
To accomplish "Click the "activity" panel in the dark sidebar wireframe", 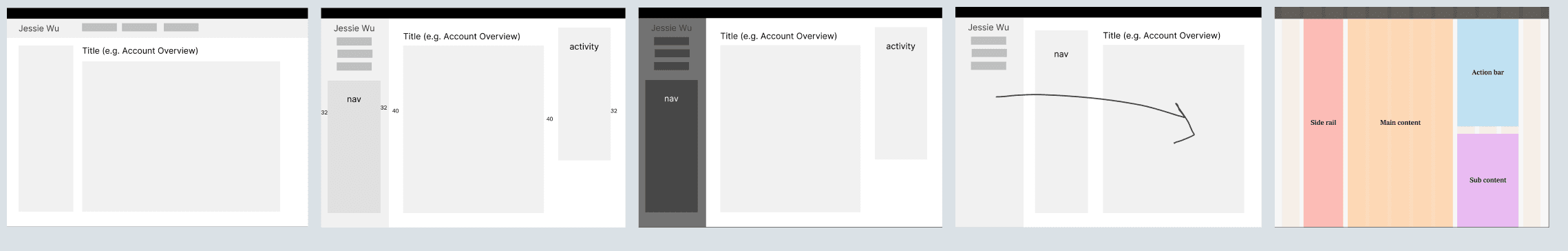I will click(901, 93).
